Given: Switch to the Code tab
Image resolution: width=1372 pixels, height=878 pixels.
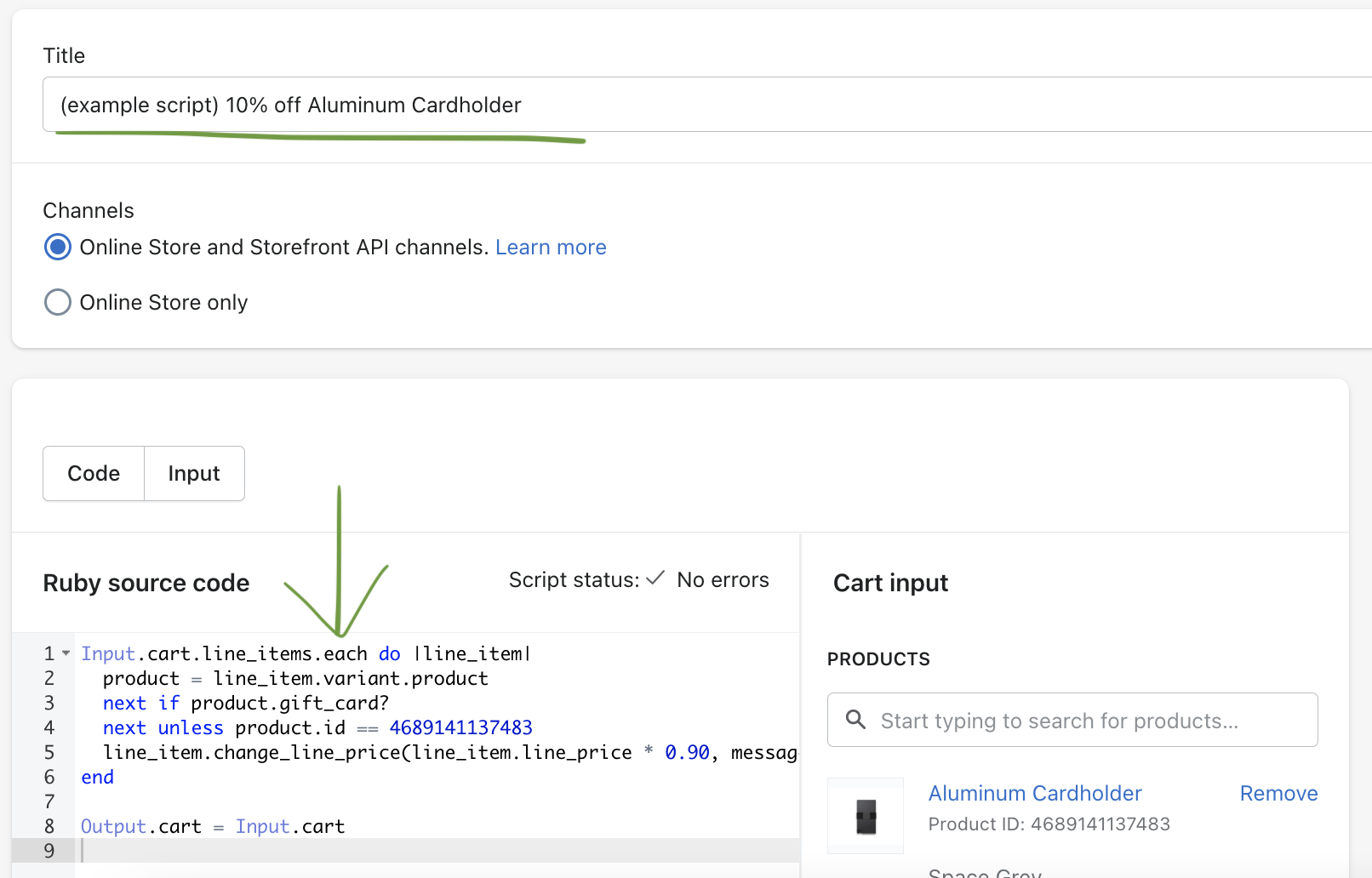Looking at the screenshot, I should tap(93, 473).
